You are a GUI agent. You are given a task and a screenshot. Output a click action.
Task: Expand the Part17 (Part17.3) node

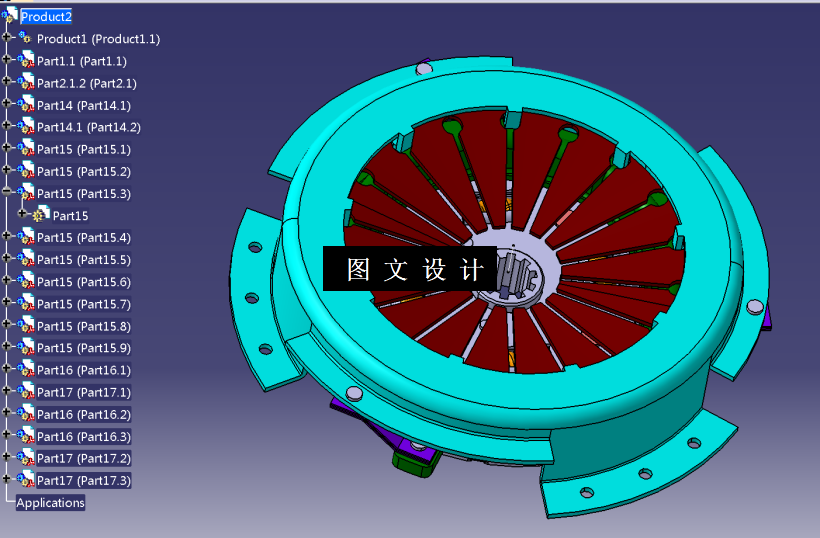pos(6,478)
